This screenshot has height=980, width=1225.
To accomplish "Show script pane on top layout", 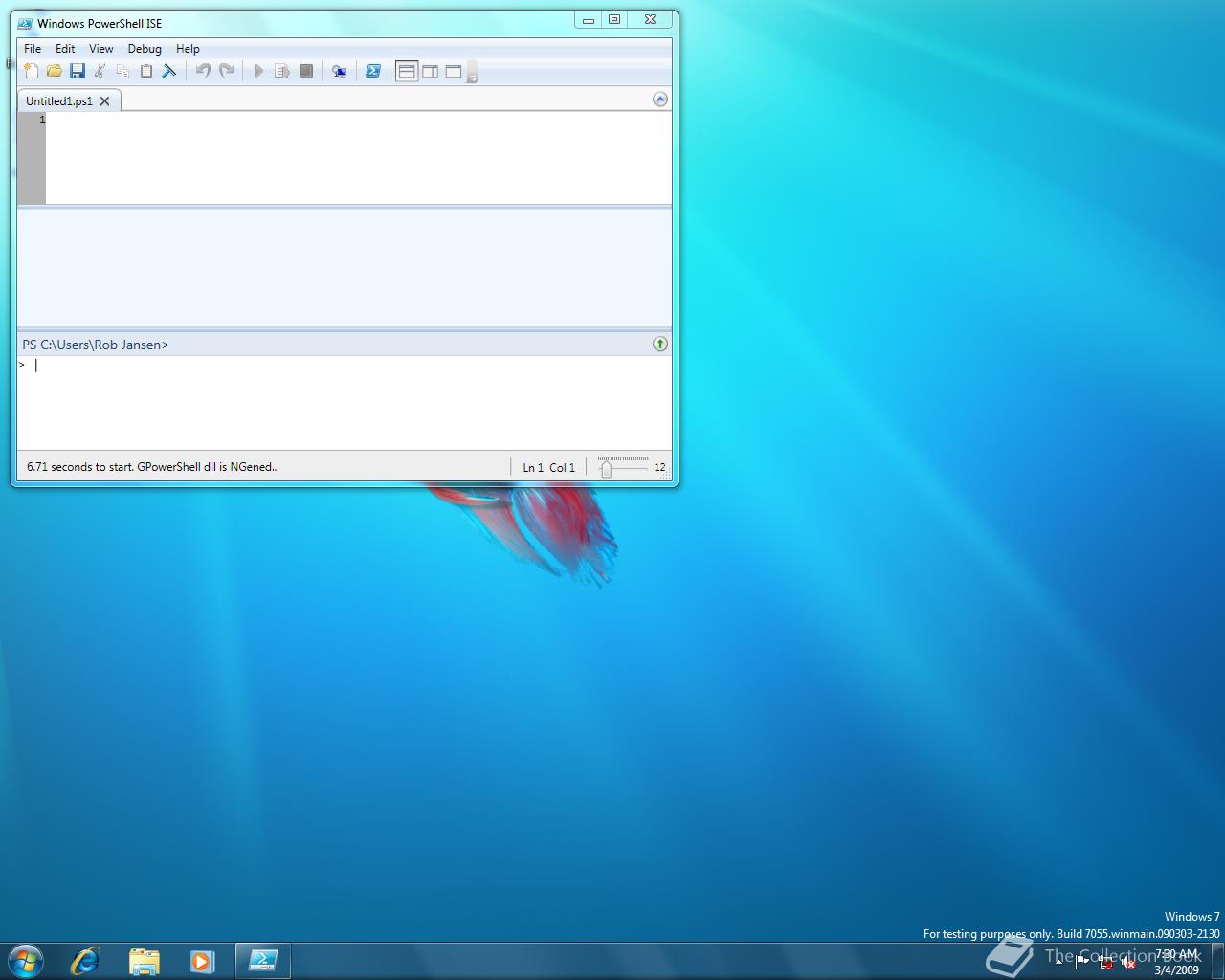I will tap(407, 71).
